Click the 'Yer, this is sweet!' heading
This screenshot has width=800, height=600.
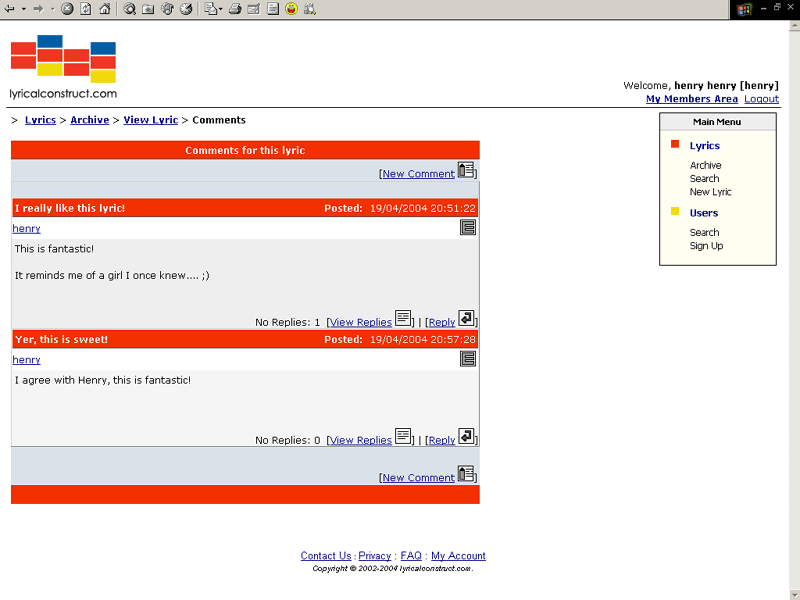(61, 339)
